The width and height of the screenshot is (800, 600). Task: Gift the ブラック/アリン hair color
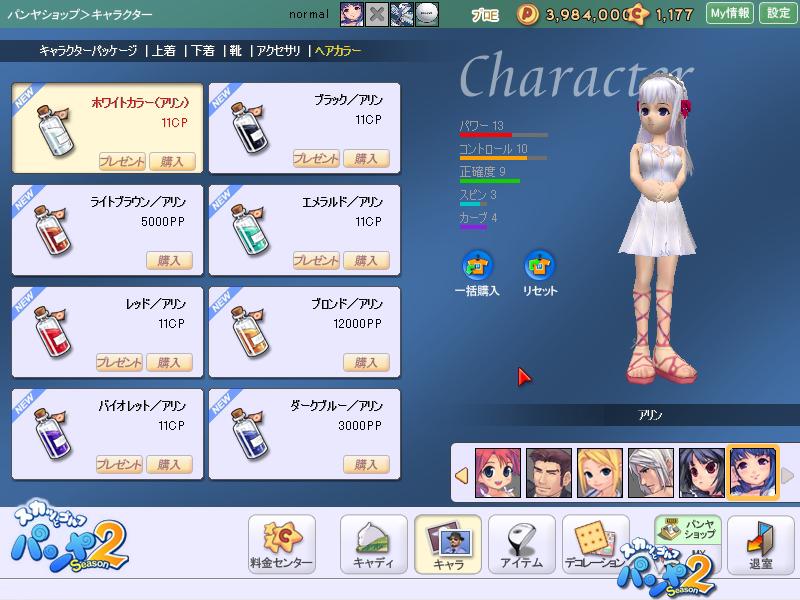click(x=316, y=159)
